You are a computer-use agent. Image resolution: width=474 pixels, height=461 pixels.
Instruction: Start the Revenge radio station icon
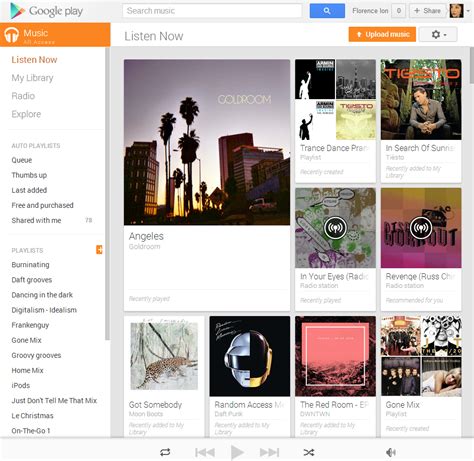click(x=421, y=228)
